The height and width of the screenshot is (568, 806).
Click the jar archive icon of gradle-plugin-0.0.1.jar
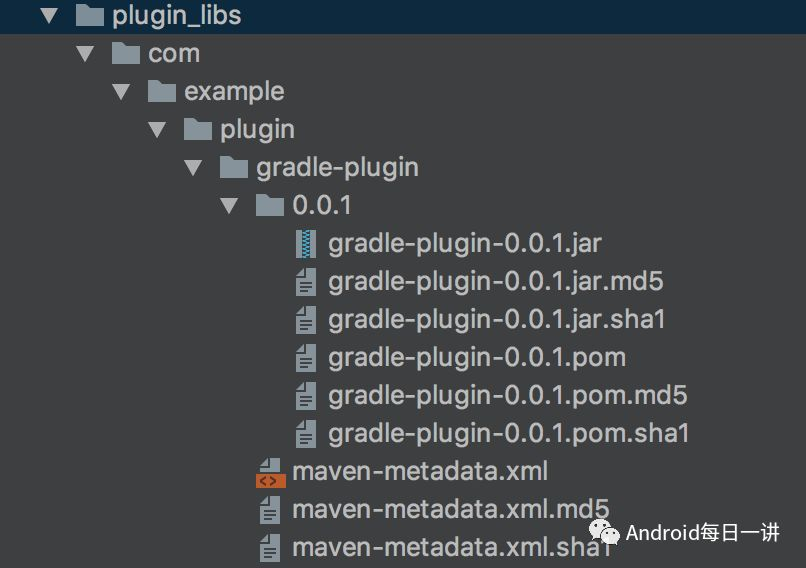tap(306, 244)
